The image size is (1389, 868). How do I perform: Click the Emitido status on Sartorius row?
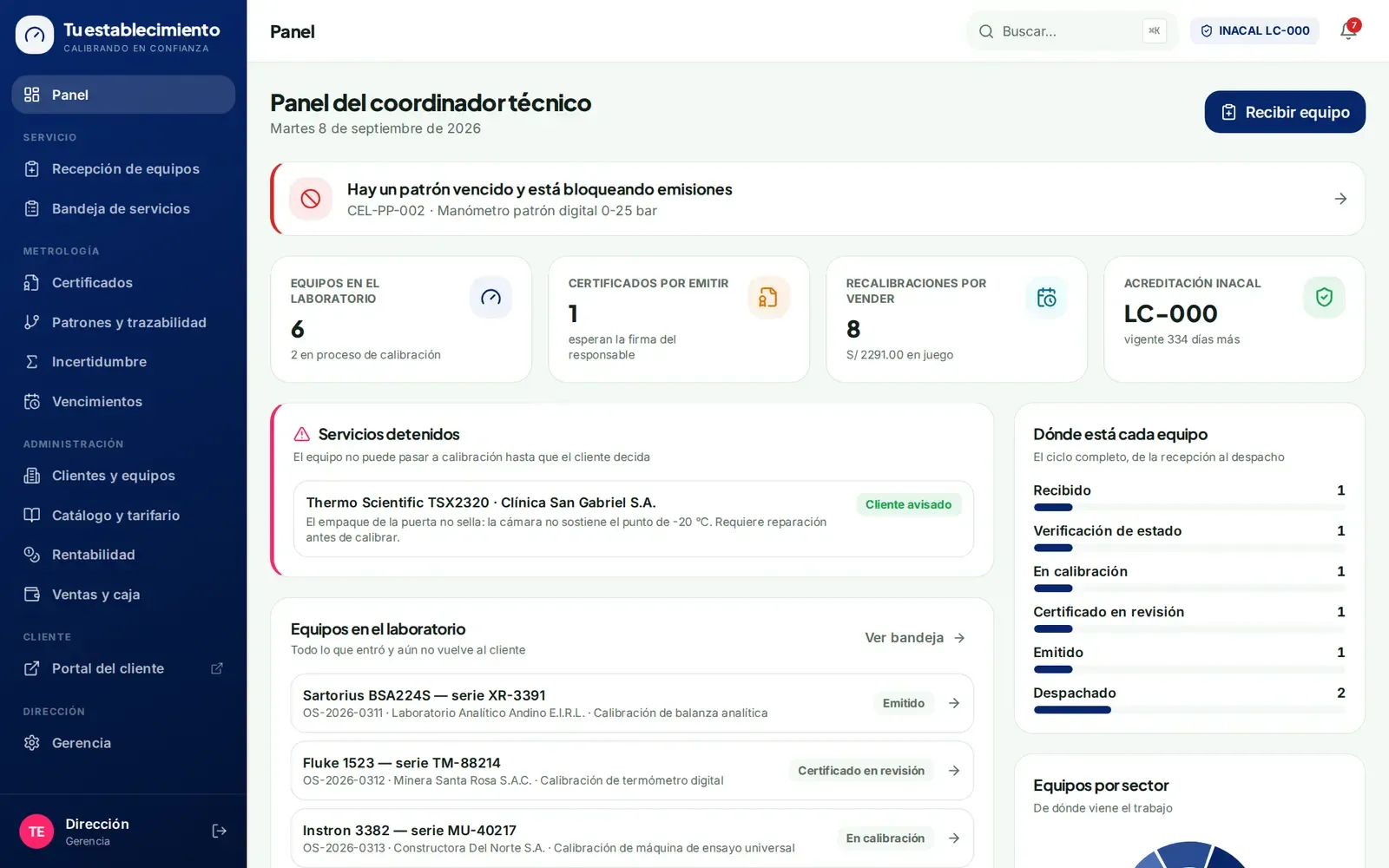coord(904,703)
